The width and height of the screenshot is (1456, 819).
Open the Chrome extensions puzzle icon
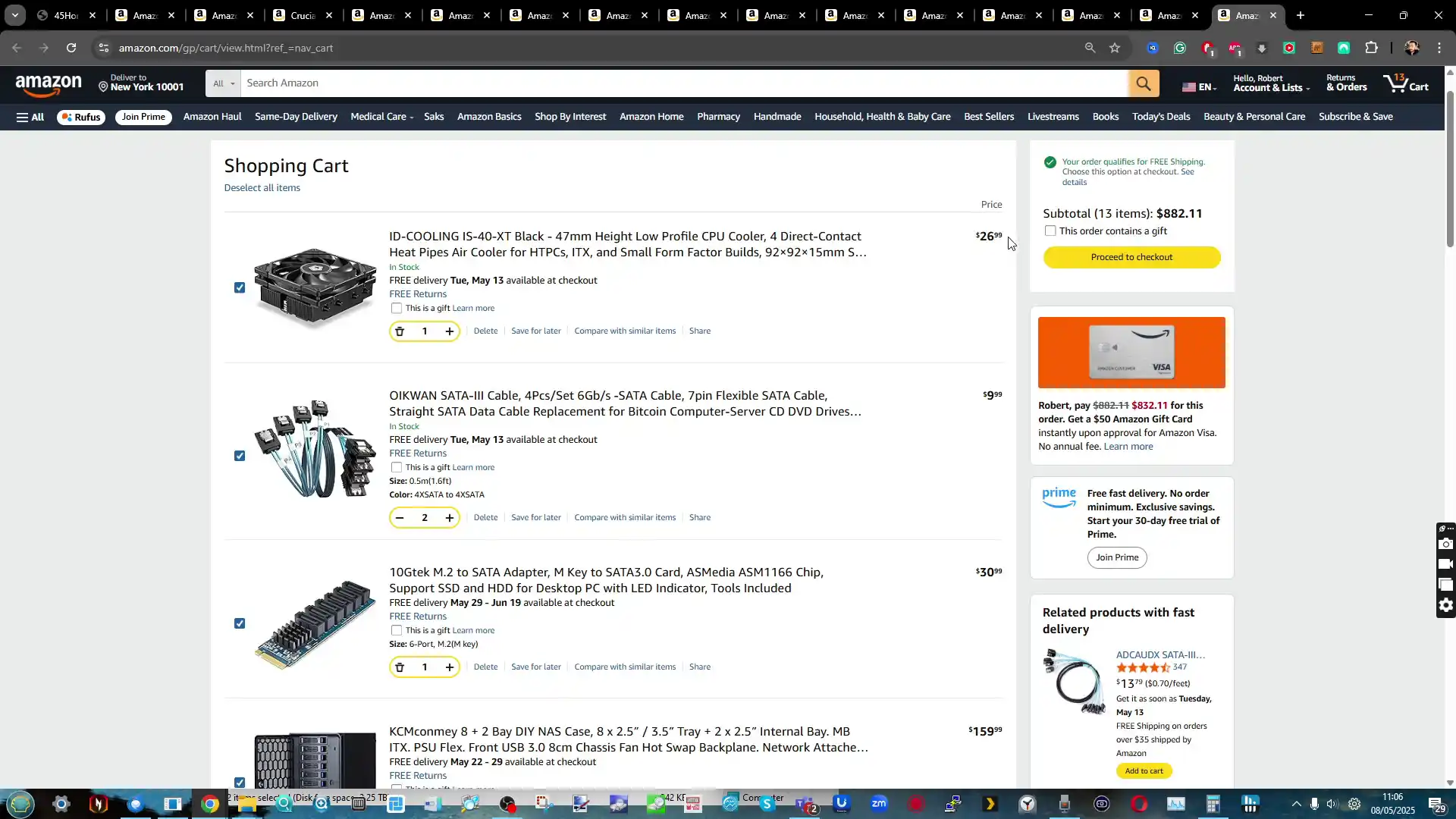pos(1371,48)
